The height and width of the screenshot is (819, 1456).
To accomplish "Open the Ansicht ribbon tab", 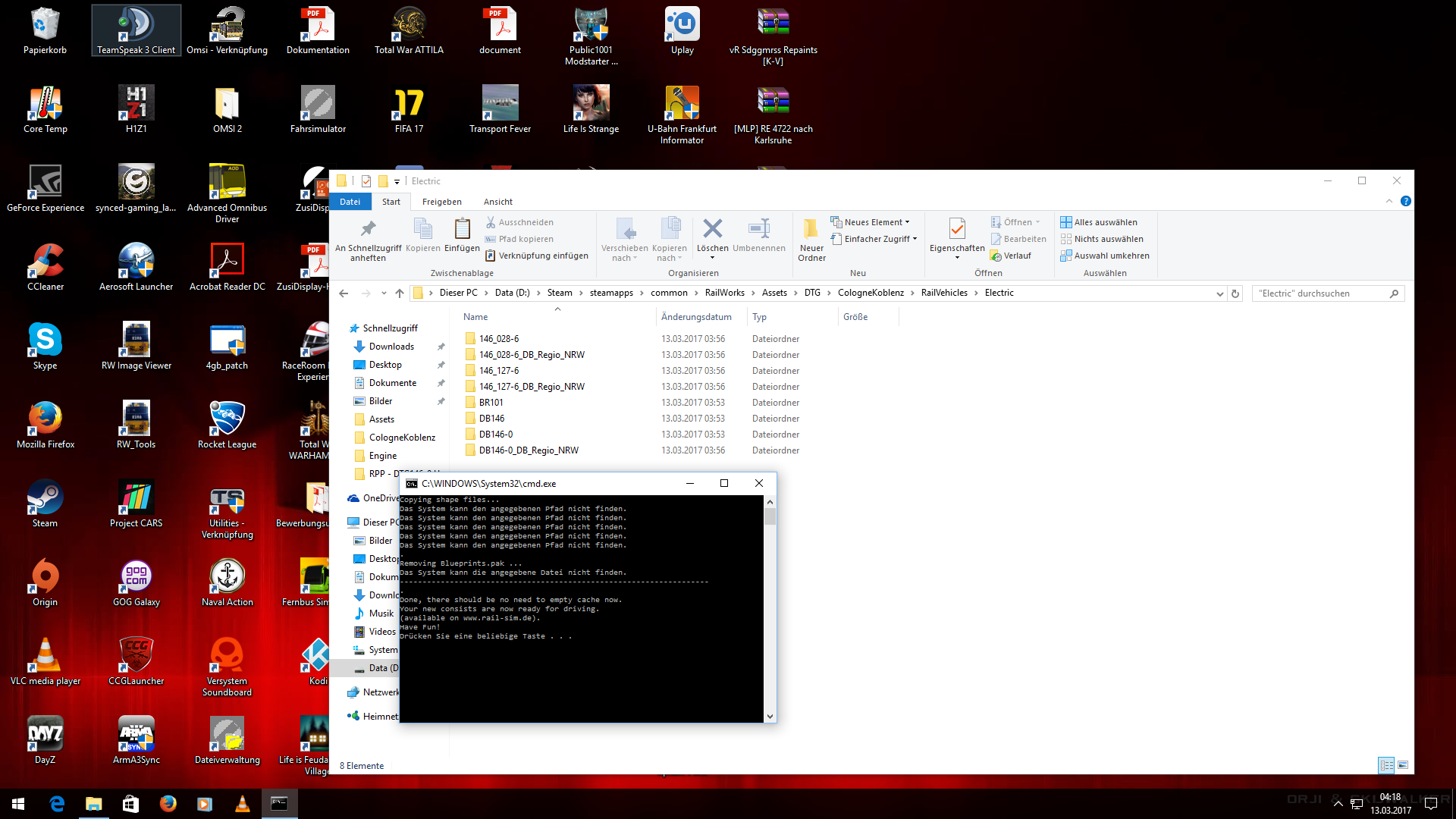I will (x=497, y=202).
